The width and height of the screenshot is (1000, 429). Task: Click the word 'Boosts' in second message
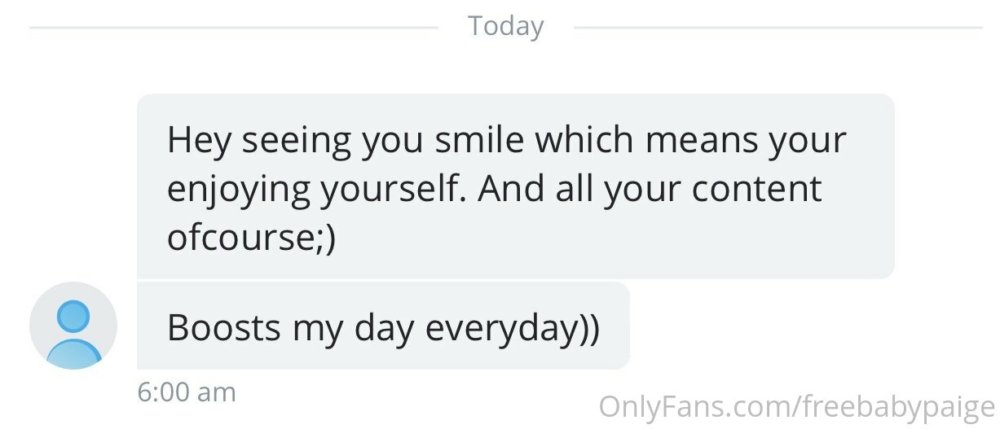coord(224,328)
